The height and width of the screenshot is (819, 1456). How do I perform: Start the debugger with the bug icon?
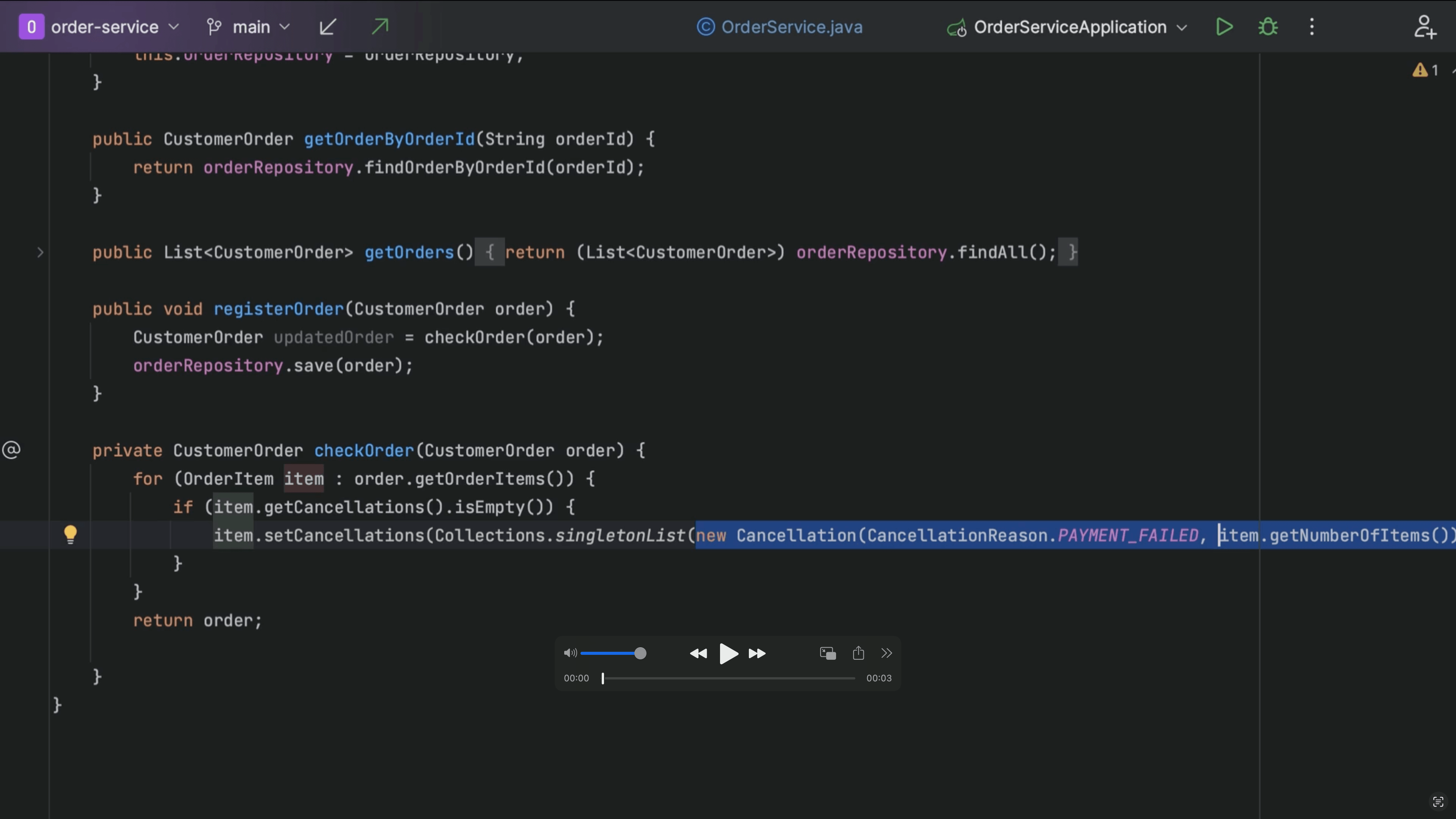[1268, 27]
